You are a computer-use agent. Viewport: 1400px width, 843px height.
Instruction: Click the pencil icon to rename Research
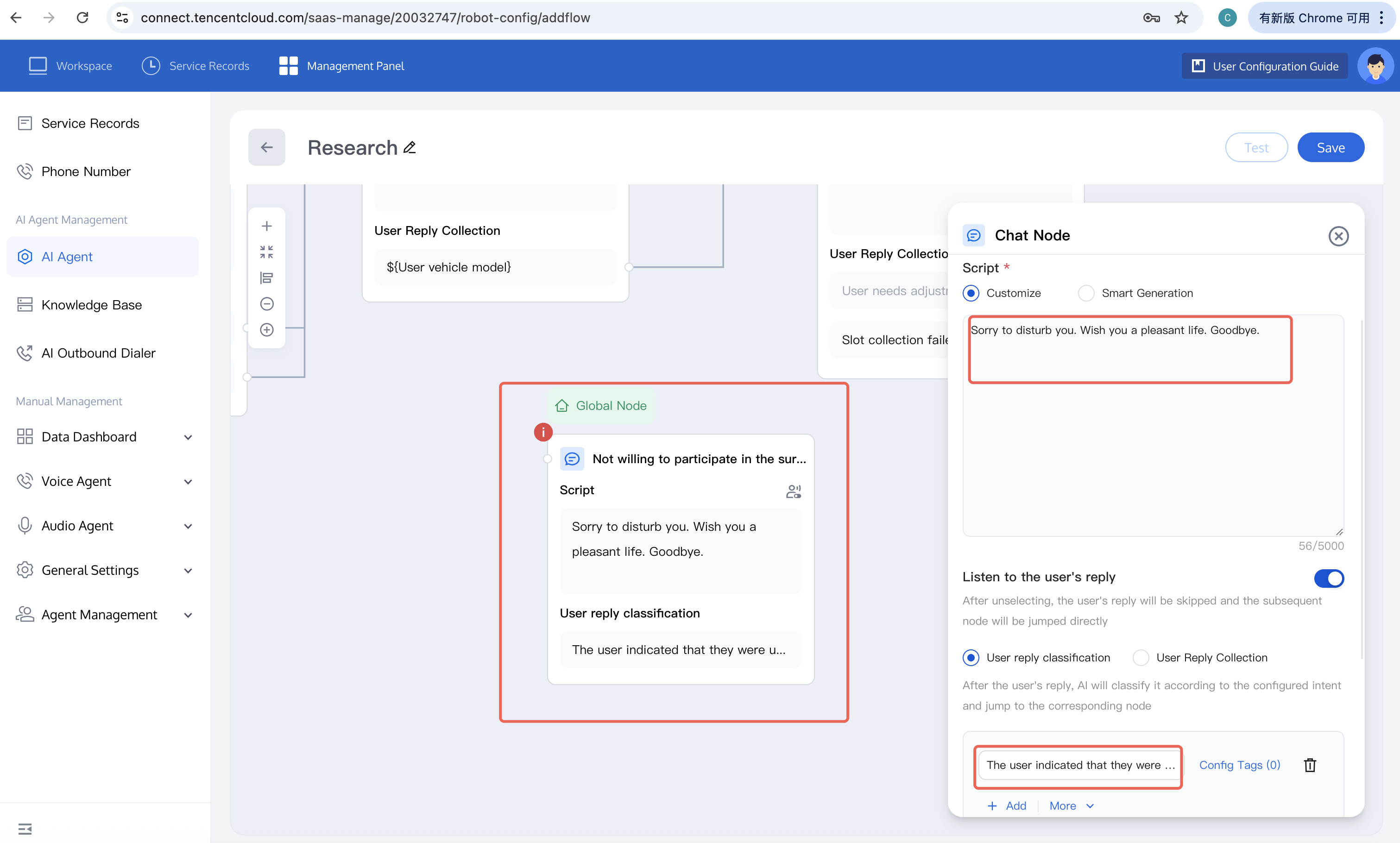click(410, 148)
